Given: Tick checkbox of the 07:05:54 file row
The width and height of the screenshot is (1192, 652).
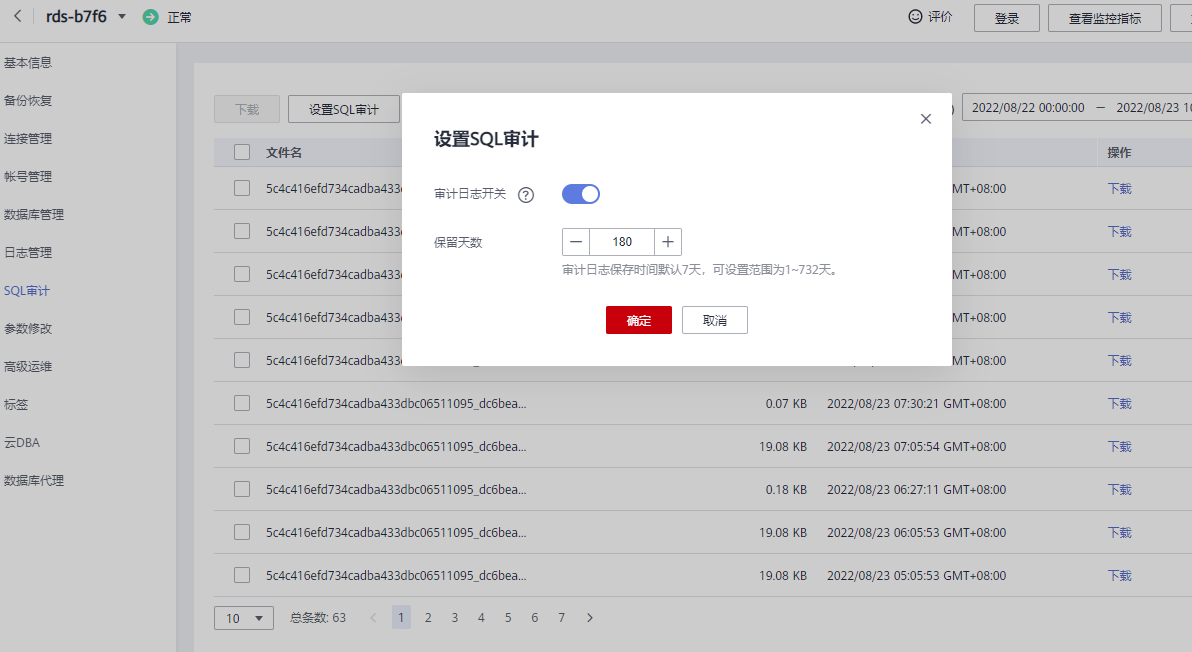Looking at the screenshot, I should pos(242,446).
